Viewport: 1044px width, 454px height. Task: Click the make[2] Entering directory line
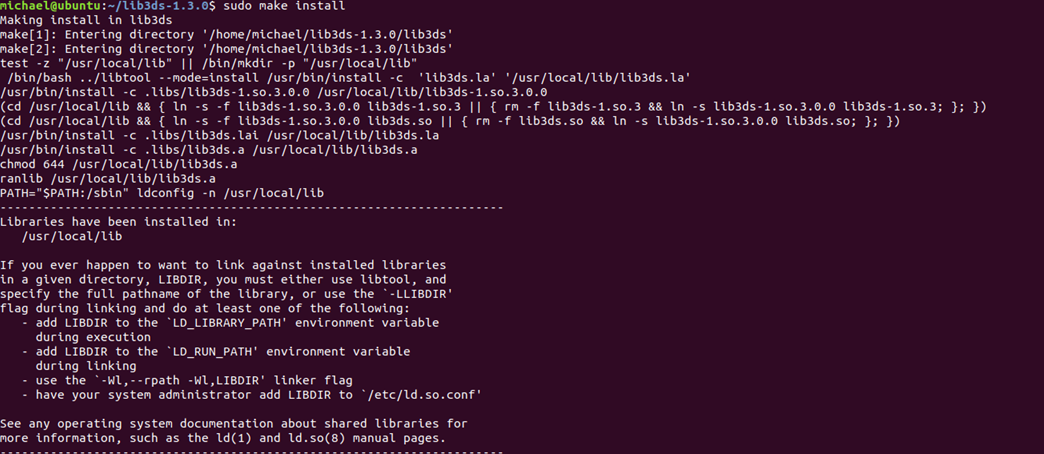226,49
